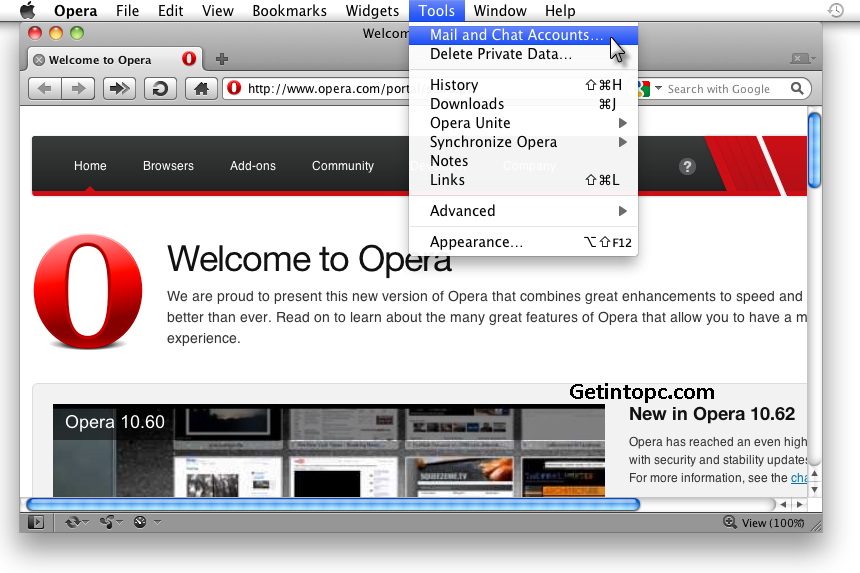The width and height of the screenshot is (860, 573).
Task: Expand the Opera Unite submenu
Action: click(x=523, y=123)
